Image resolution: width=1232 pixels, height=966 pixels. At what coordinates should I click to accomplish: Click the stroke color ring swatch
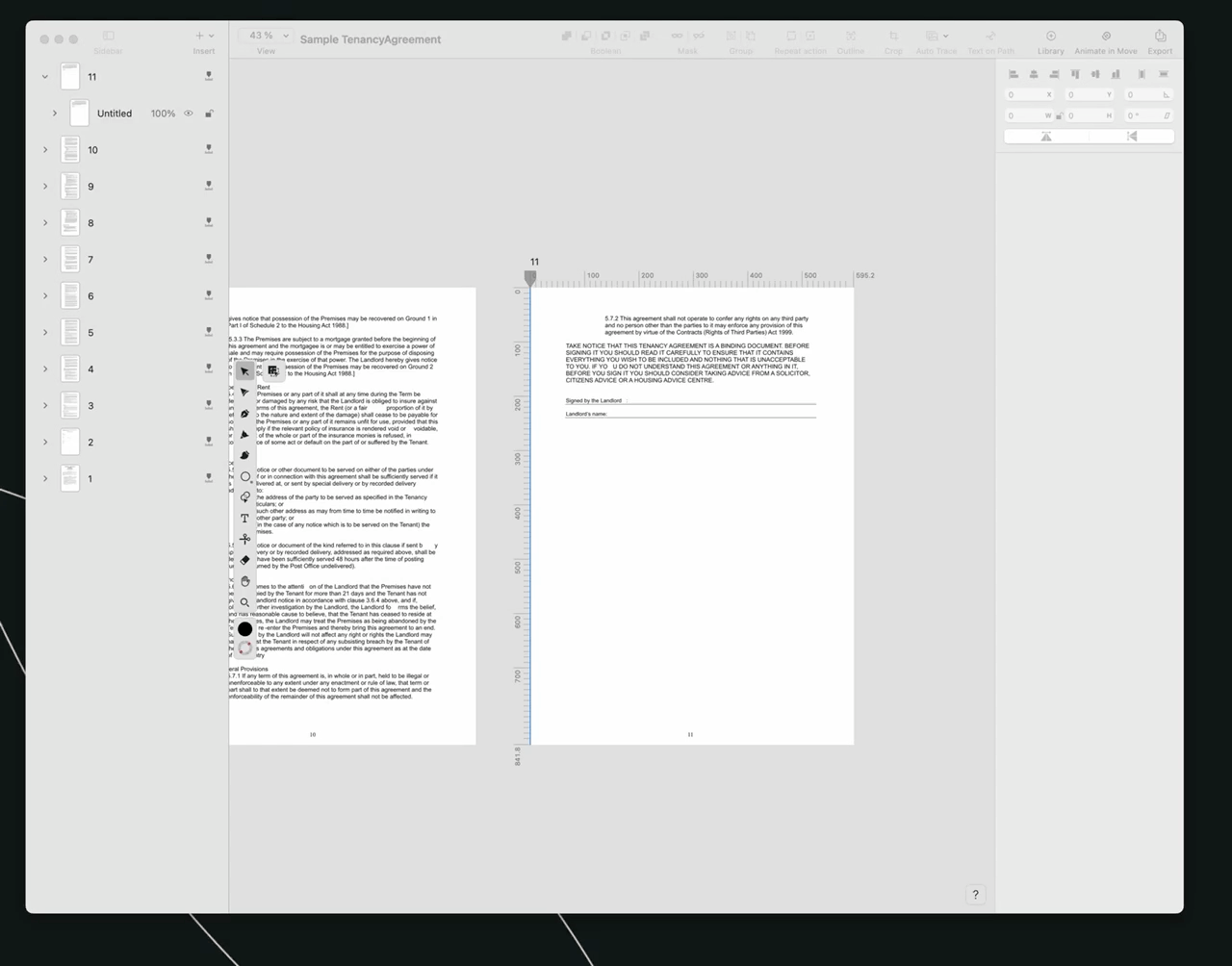244,648
